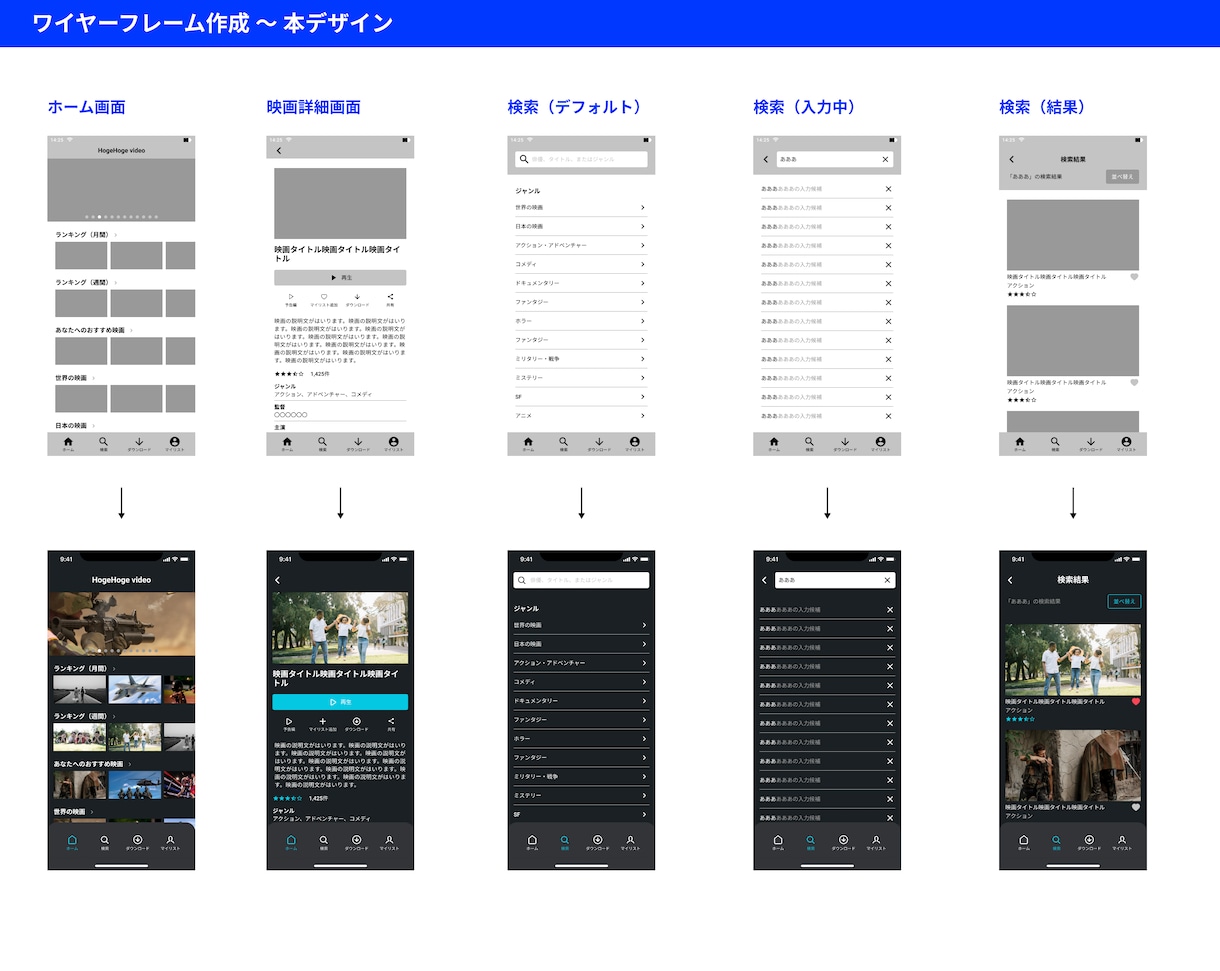Screen dimensions: 1220x971
Task: Tap ダウンロード icon under play button, dark detail
Action: tap(357, 721)
